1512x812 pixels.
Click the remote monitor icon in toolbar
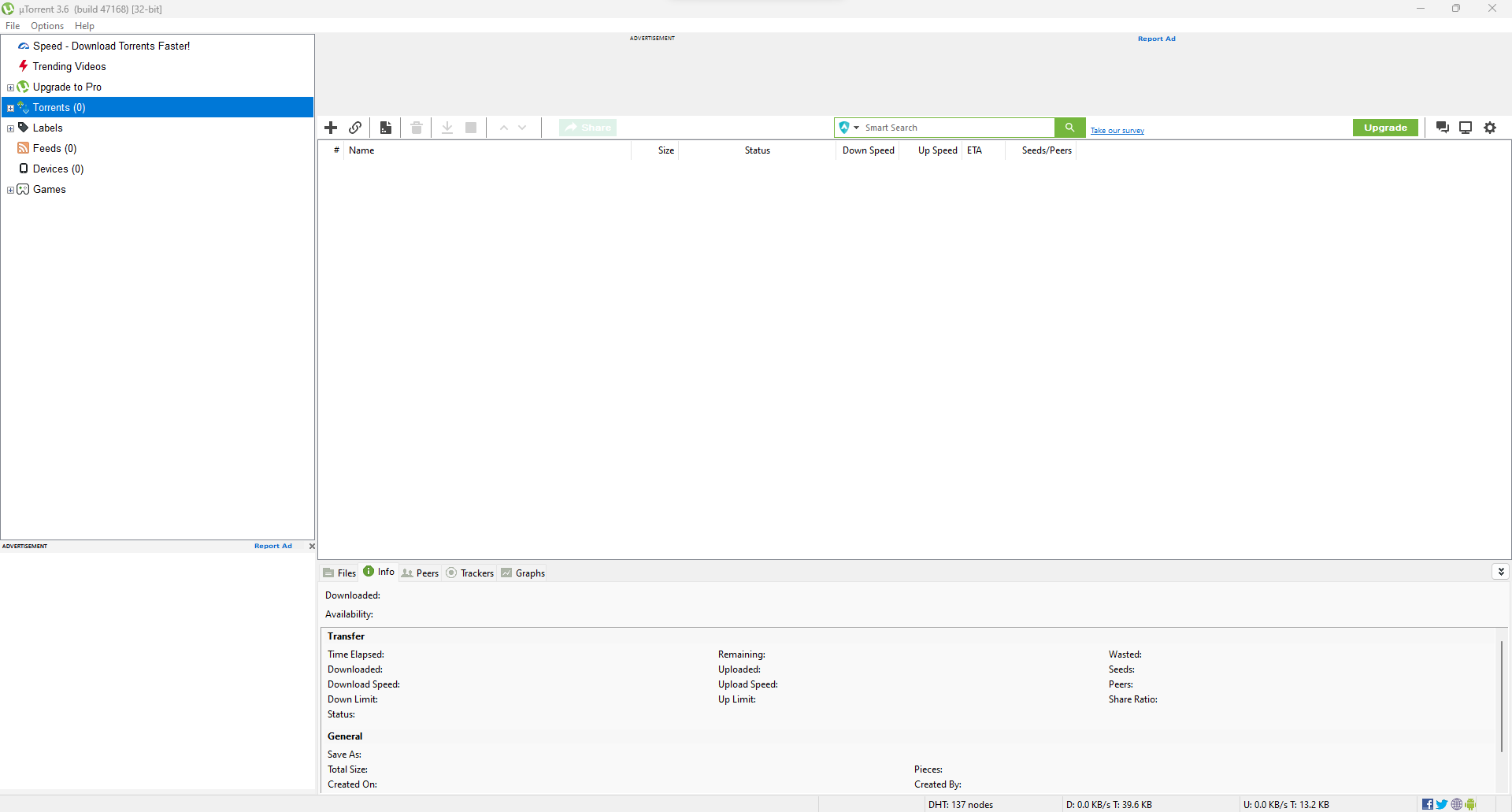pos(1466,128)
